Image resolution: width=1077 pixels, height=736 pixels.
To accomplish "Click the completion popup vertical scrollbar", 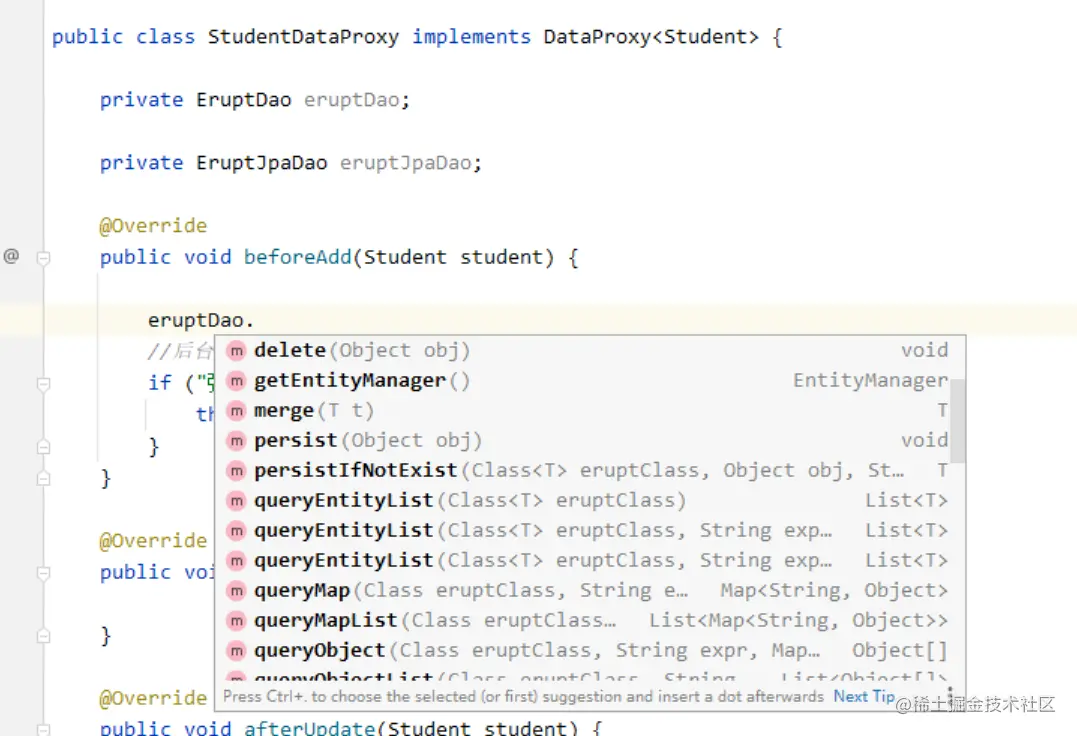I will 957,421.
